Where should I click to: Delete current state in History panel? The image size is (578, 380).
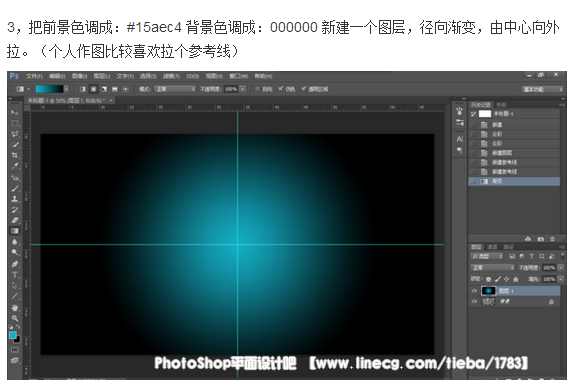click(x=552, y=239)
